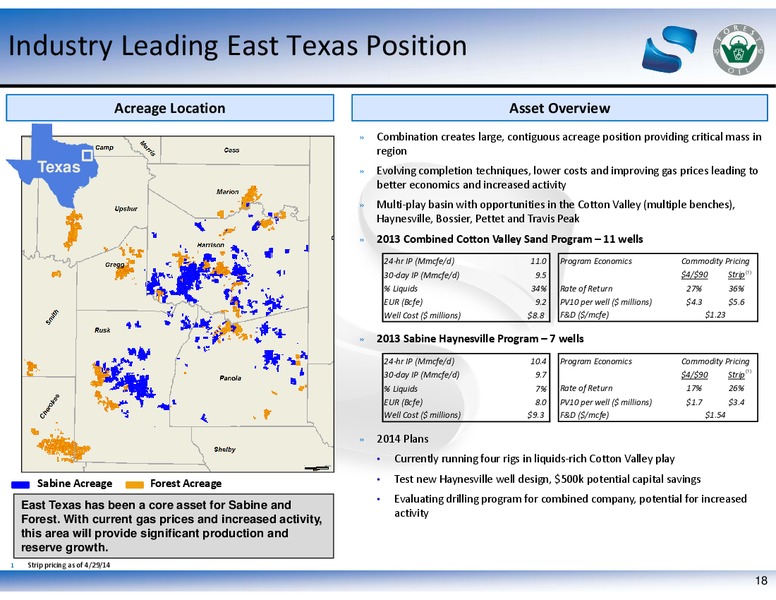The image size is (776, 600).
Task: Click 'Evaluating drilling program for combined company' bullet
Action: [570, 505]
